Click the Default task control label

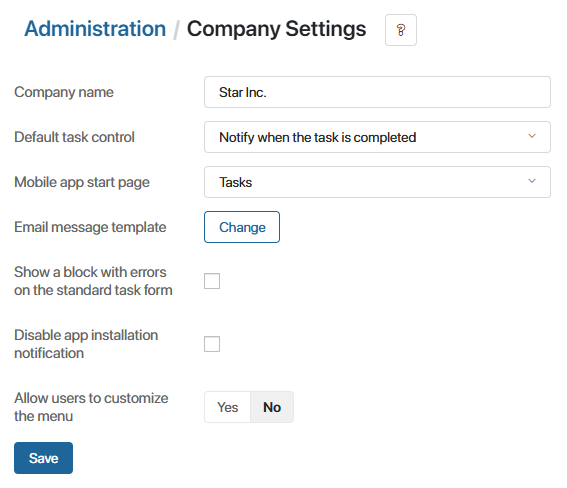[x=74, y=137]
